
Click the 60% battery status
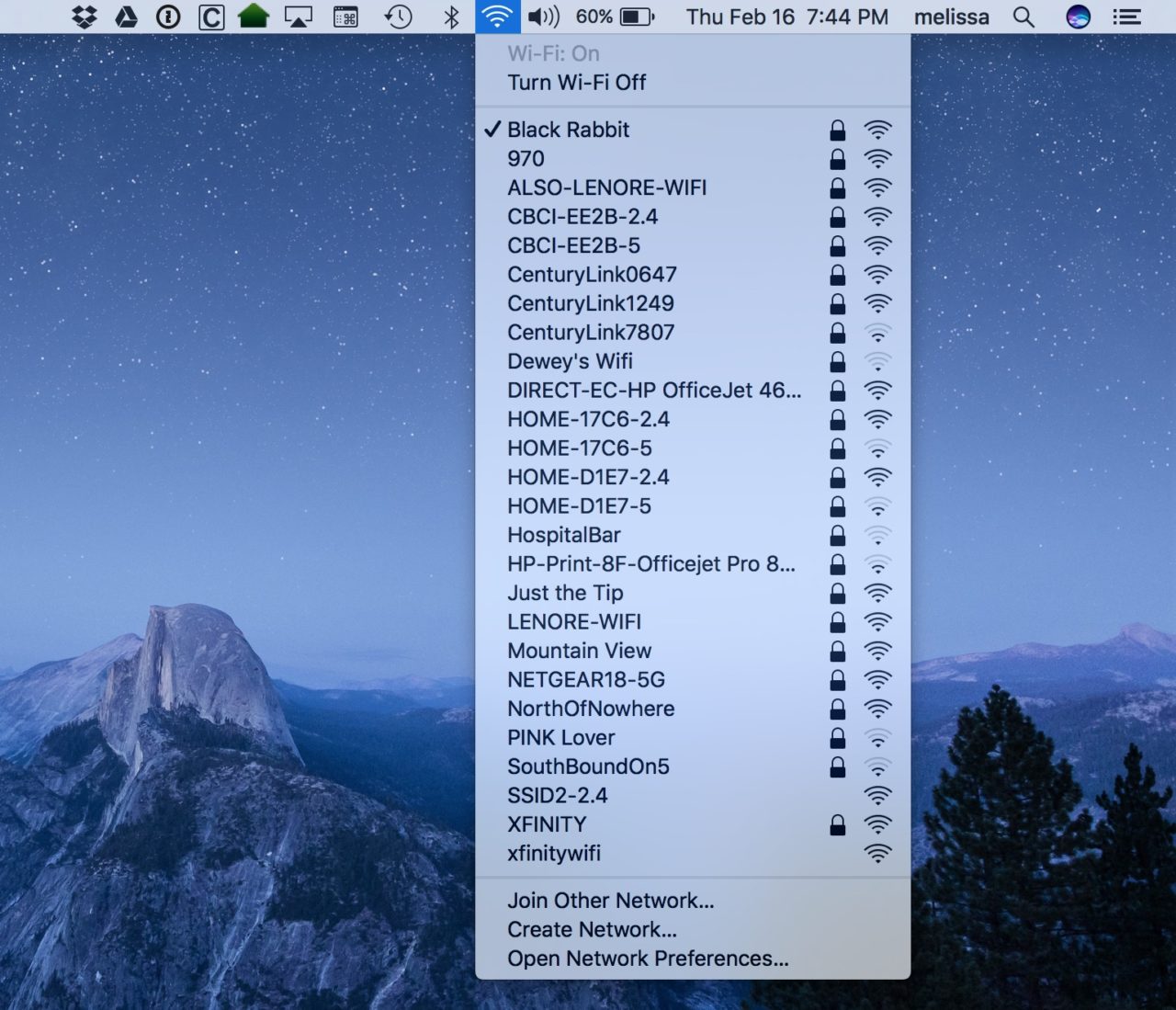615,17
